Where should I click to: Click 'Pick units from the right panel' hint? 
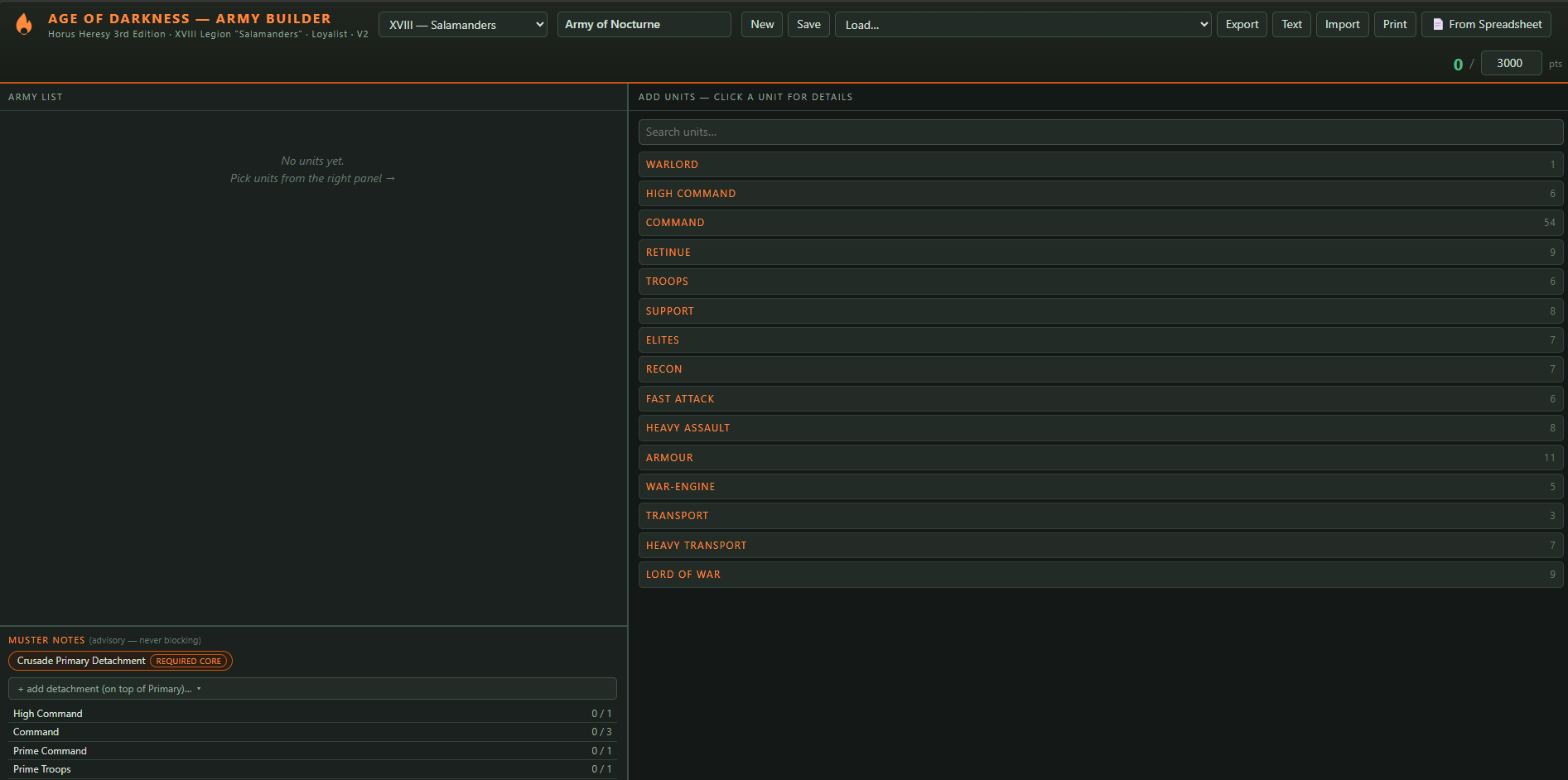(x=312, y=179)
